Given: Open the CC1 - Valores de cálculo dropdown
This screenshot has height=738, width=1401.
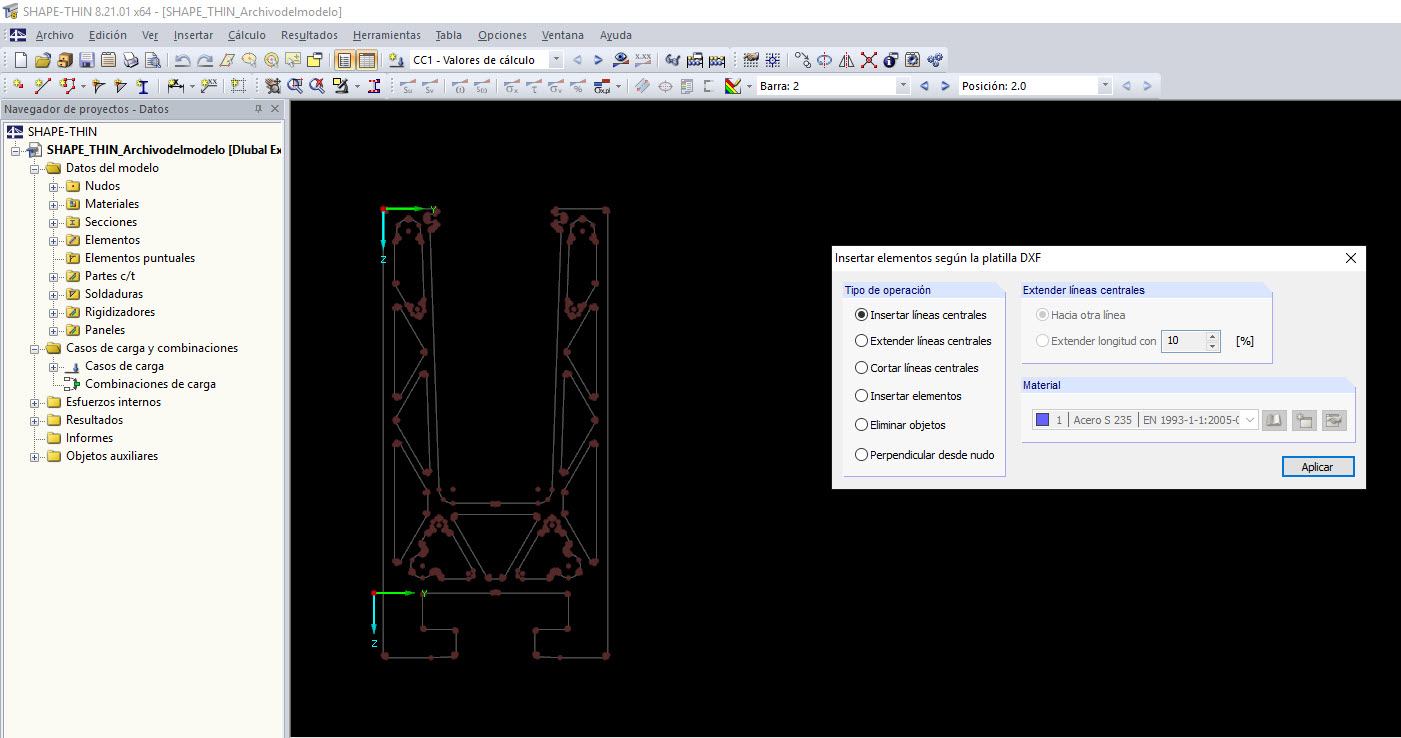Looking at the screenshot, I should point(556,60).
